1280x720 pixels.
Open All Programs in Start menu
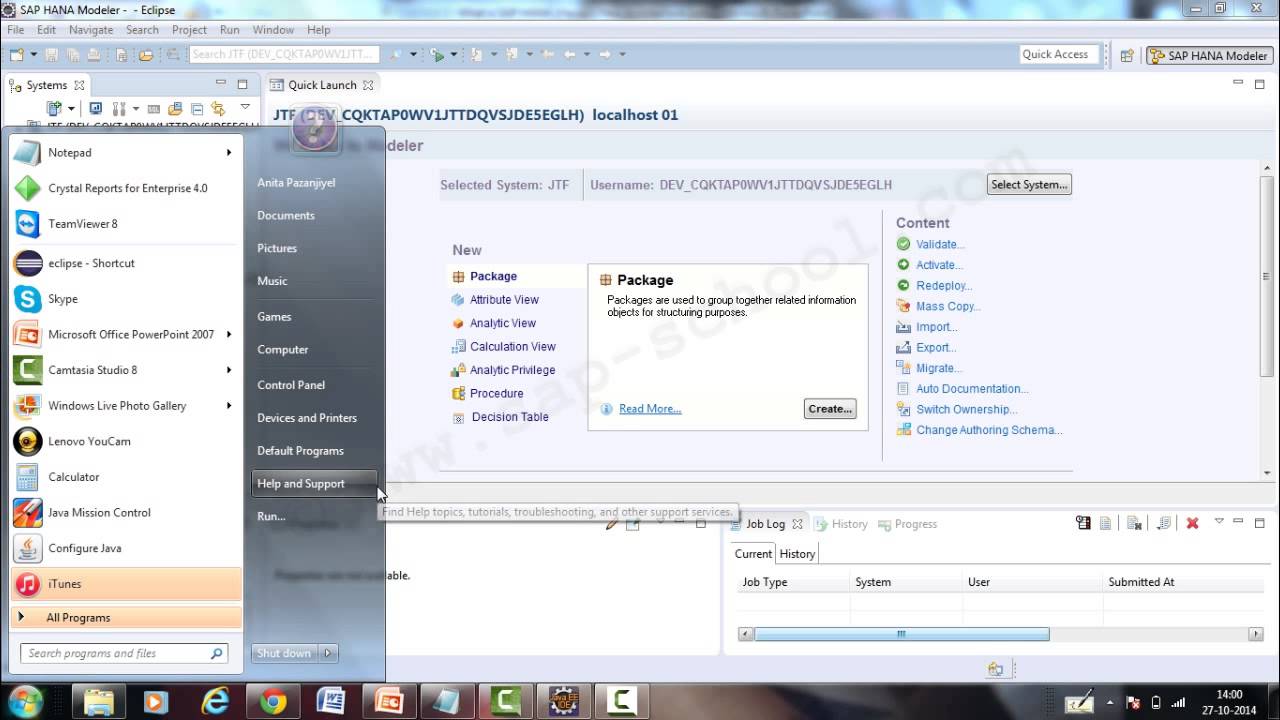[x=126, y=618]
